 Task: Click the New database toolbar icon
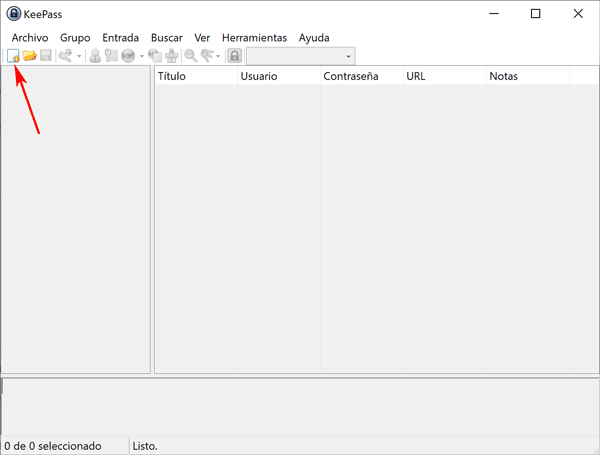[13, 56]
